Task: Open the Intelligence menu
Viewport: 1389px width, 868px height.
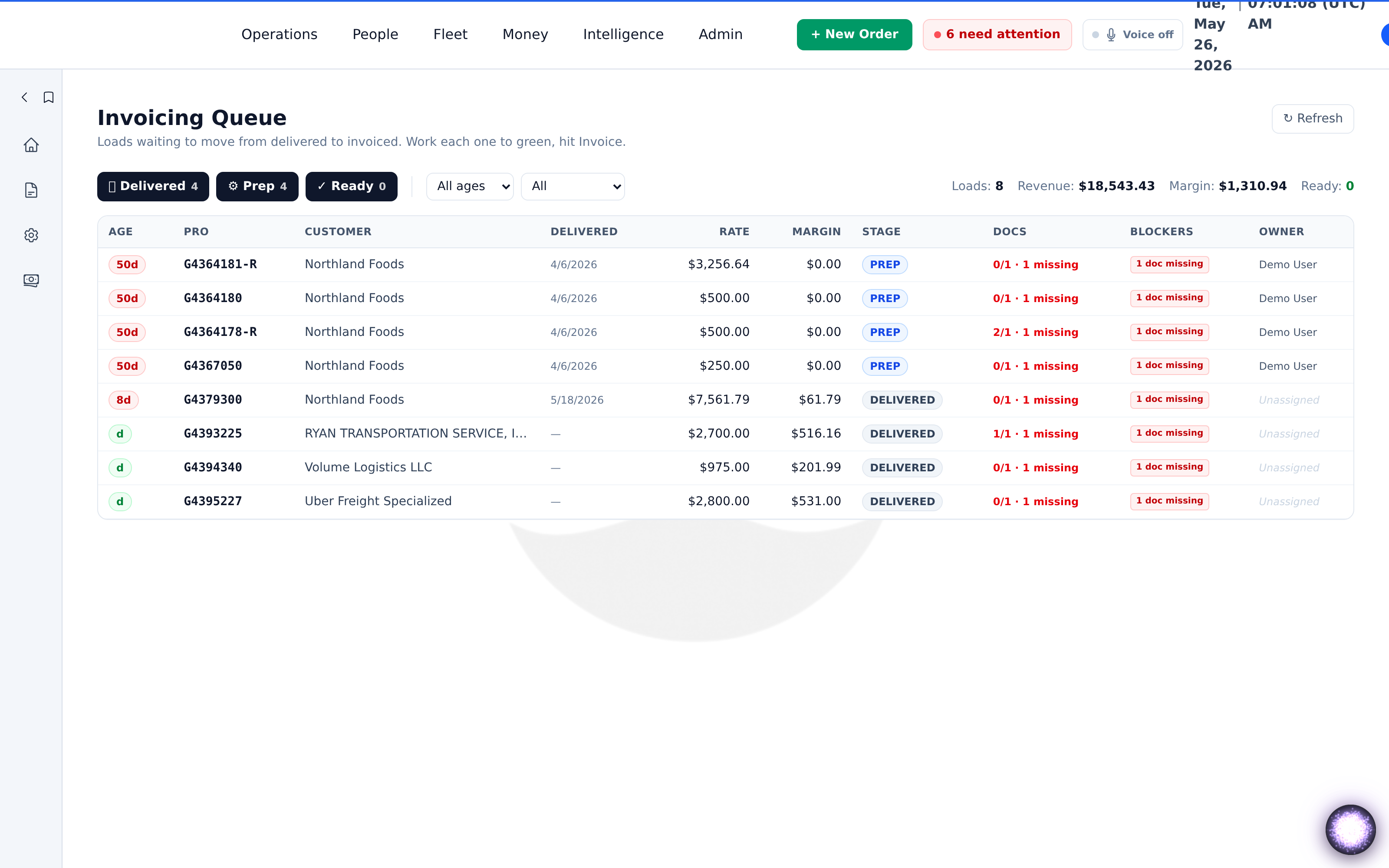Action: coord(623,34)
